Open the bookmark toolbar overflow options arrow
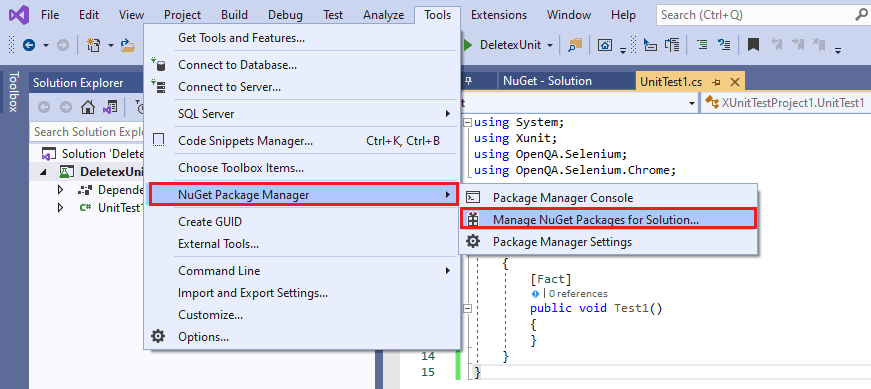Screen dimensions: 871x389 pyautogui.click(x=838, y=51)
